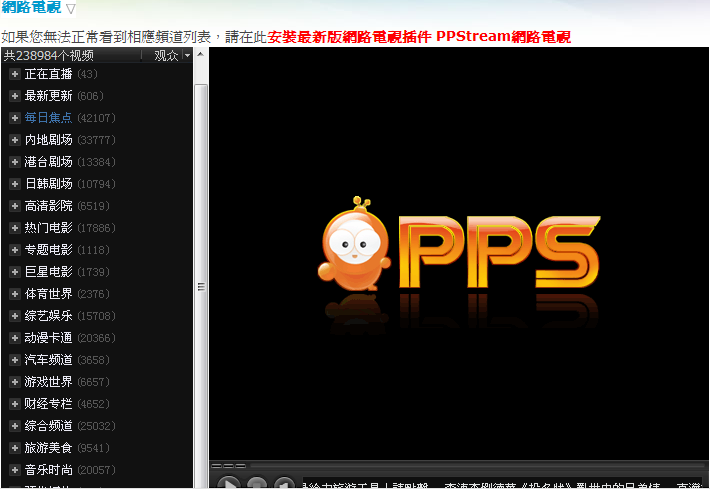Screen dimensions: 710x489
Task: Expand the 正在直播 category
Action: (x=14, y=74)
